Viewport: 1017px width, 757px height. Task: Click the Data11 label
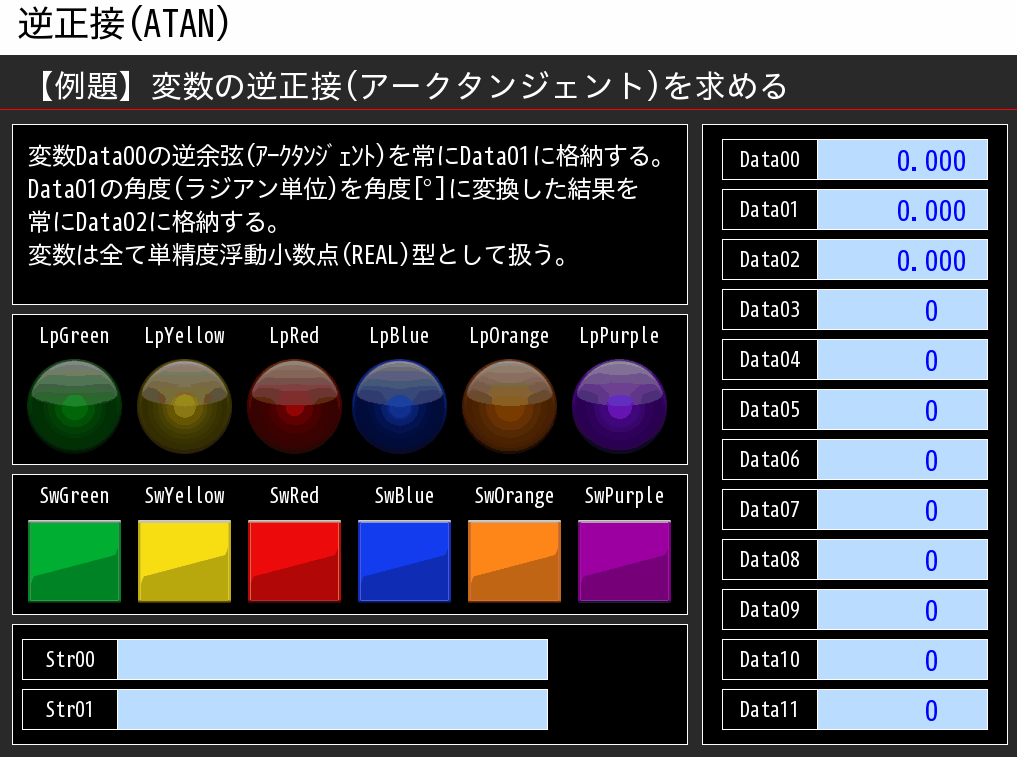tap(770, 709)
